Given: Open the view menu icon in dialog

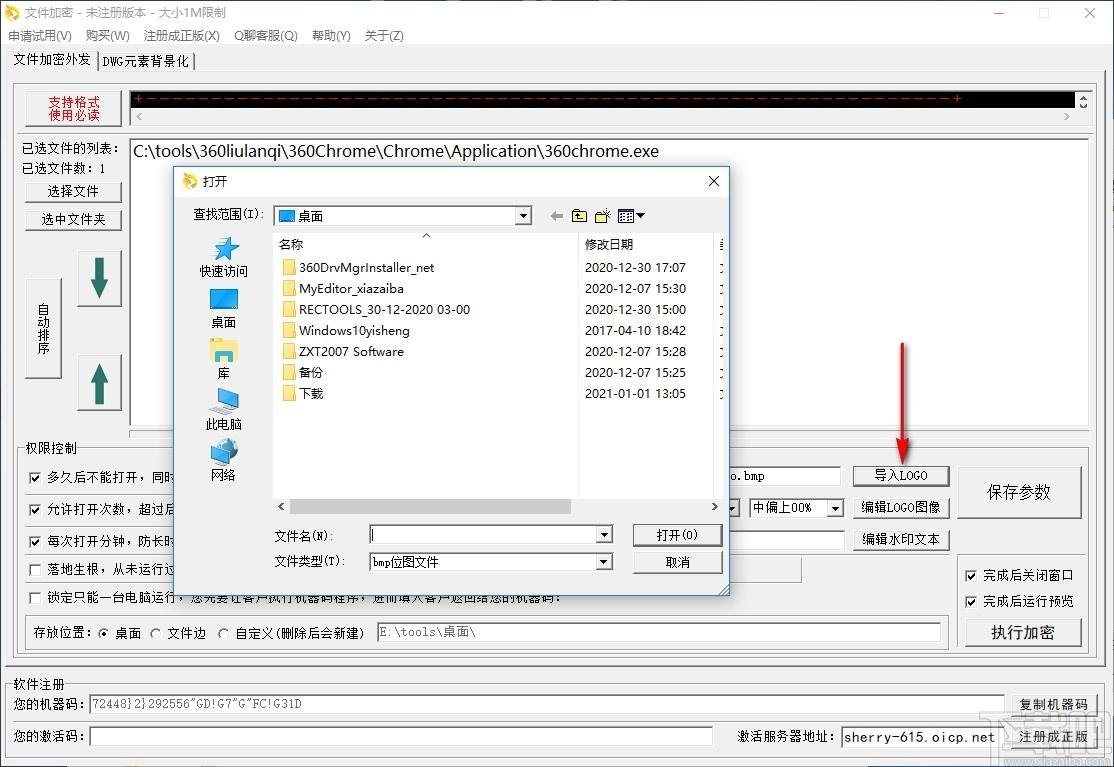Looking at the screenshot, I should pos(631,216).
